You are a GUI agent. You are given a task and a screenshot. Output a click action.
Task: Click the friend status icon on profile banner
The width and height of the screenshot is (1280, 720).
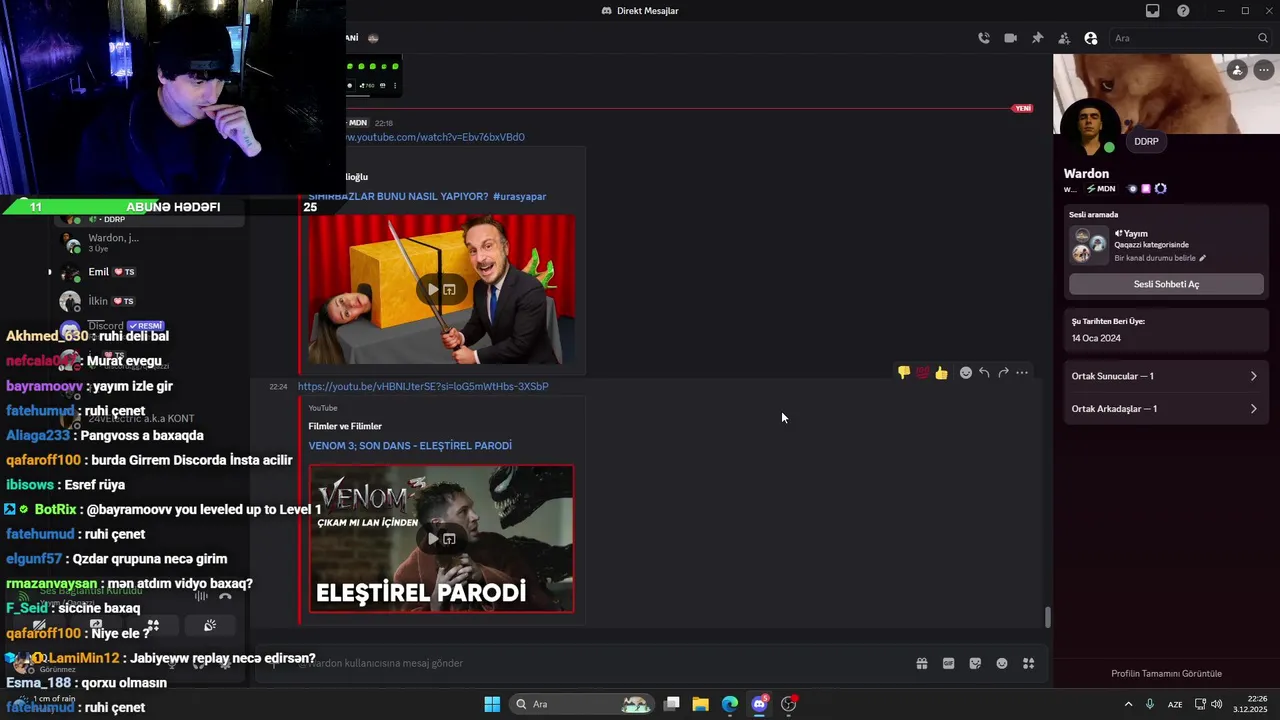click(1238, 70)
